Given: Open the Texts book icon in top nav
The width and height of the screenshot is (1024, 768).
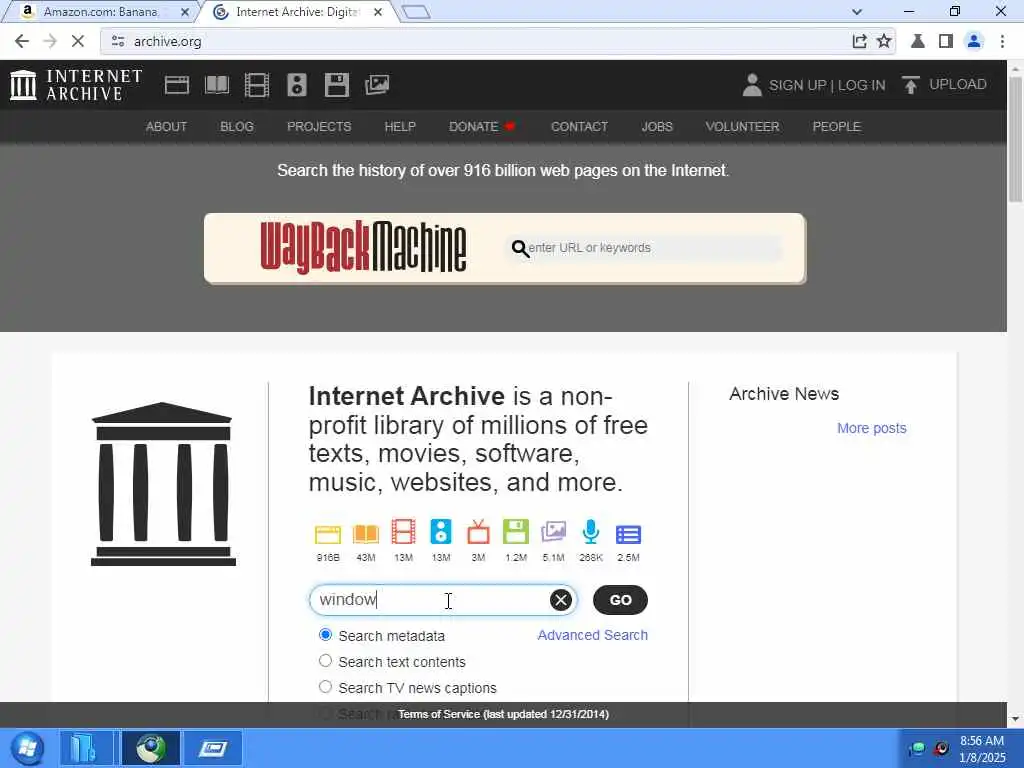Looking at the screenshot, I should pyautogui.click(x=217, y=85).
